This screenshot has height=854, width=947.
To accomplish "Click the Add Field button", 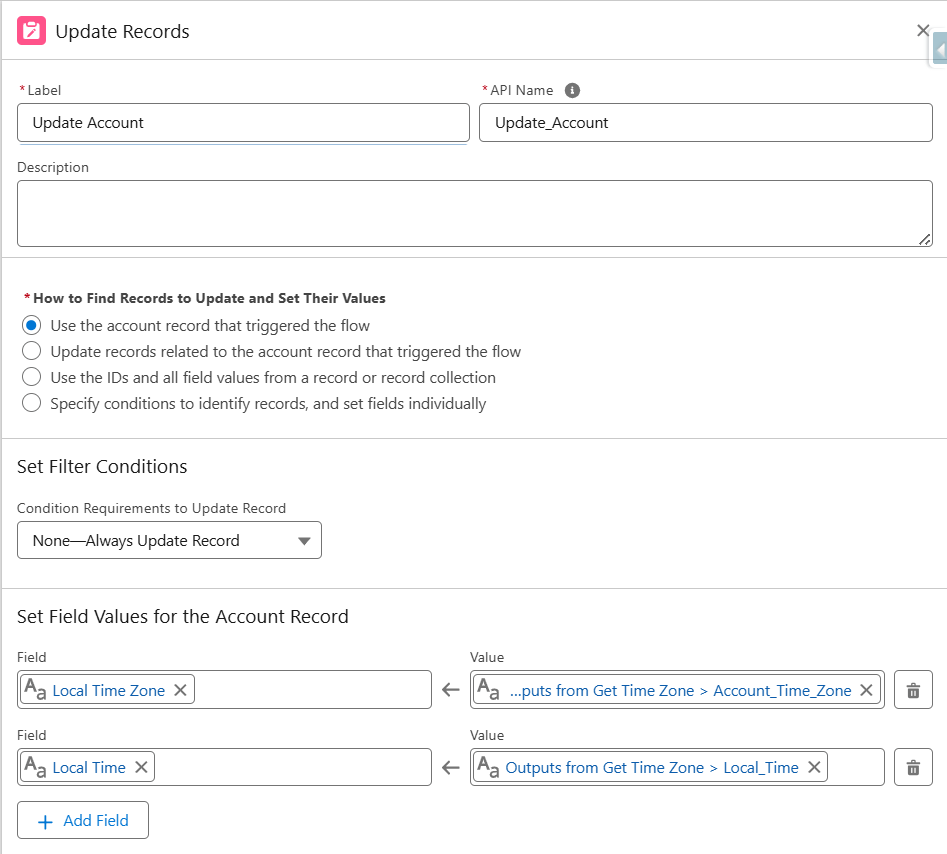I will pyautogui.click(x=83, y=820).
